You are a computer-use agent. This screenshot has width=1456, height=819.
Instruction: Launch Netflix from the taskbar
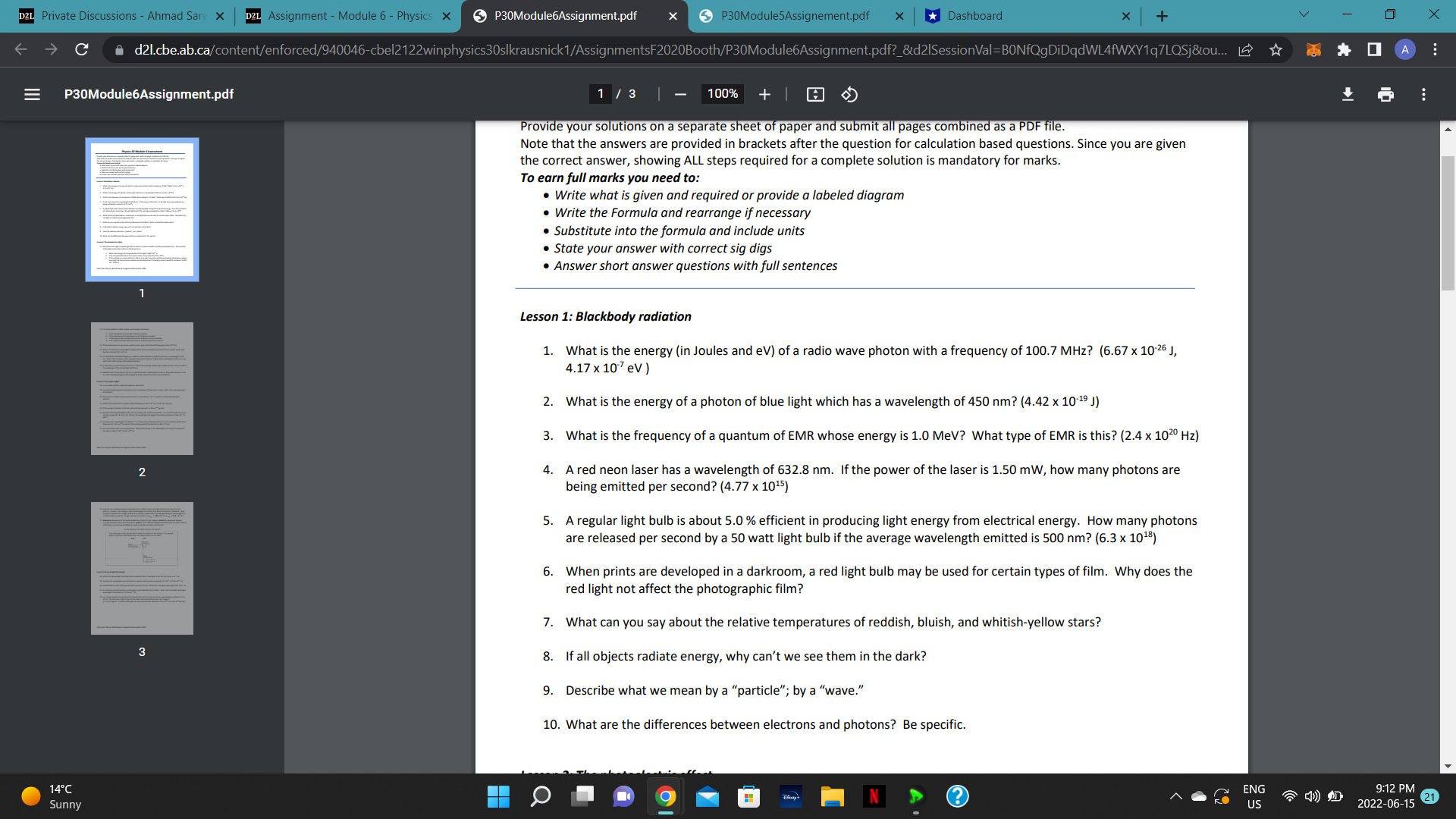(x=874, y=797)
